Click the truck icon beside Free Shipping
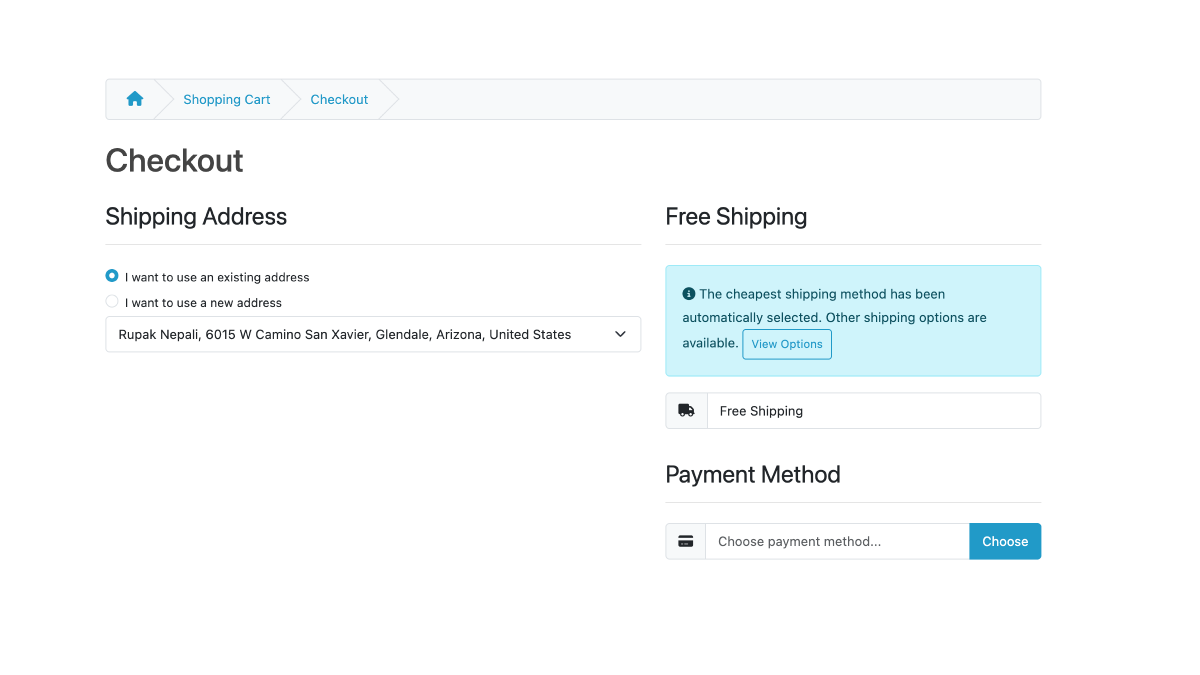This screenshot has width=1200, height=675. coord(686,410)
